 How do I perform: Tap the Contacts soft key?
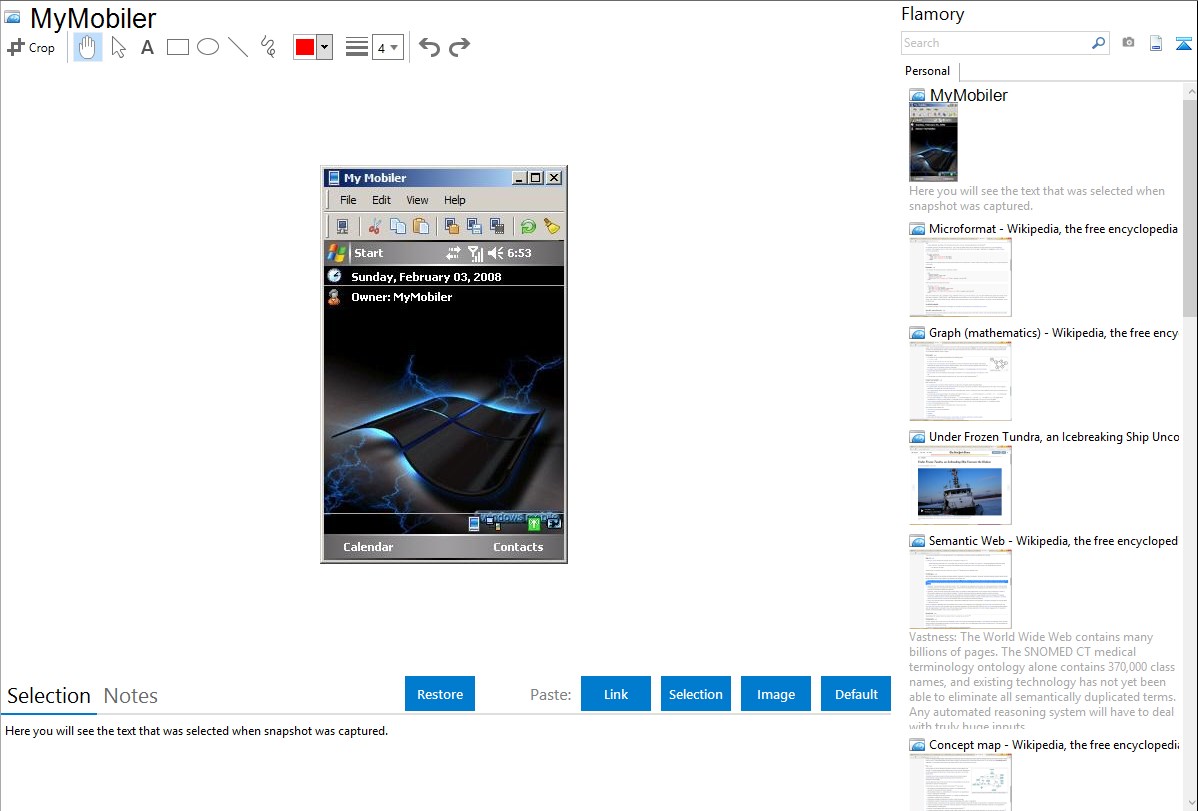point(518,547)
